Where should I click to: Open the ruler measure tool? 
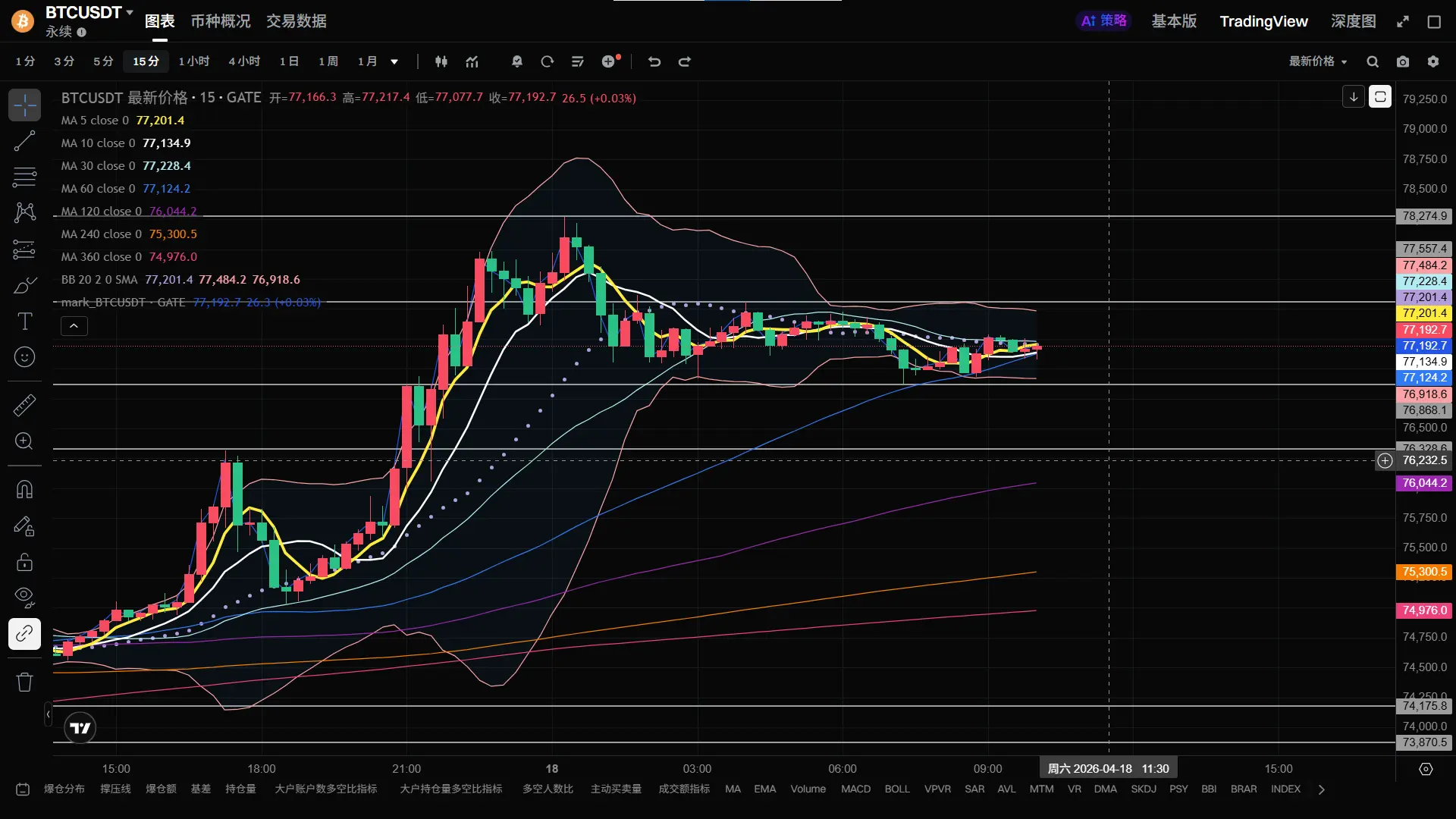tap(24, 406)
